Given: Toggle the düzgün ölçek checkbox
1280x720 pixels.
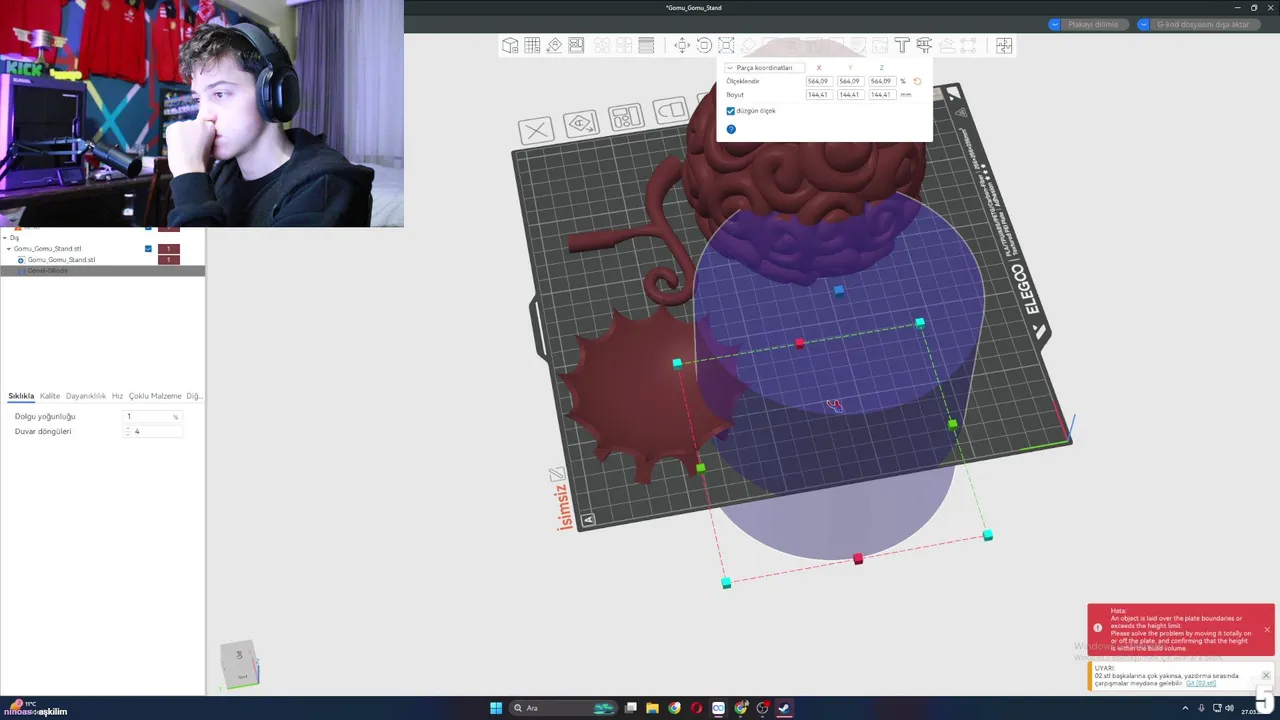Looking at the screenshot, I should point(730,111).
